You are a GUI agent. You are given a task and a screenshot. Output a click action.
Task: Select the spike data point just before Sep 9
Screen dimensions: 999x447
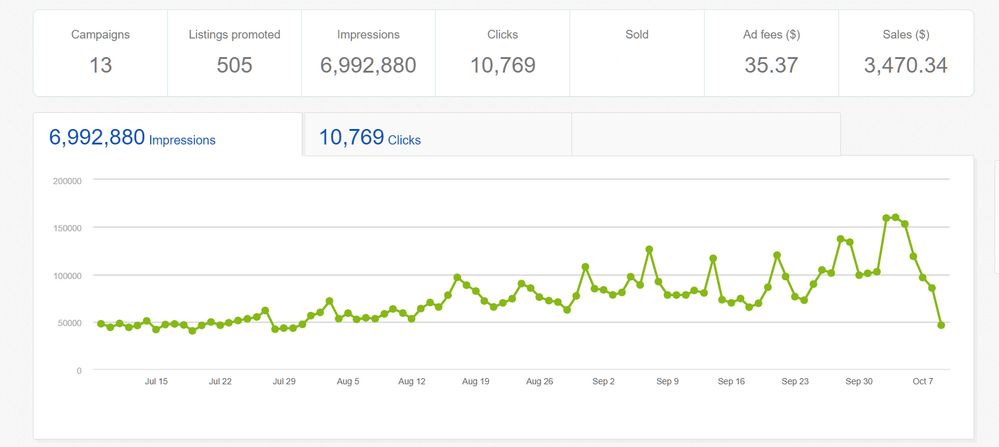pyautogui.click(x=649, y=249)
